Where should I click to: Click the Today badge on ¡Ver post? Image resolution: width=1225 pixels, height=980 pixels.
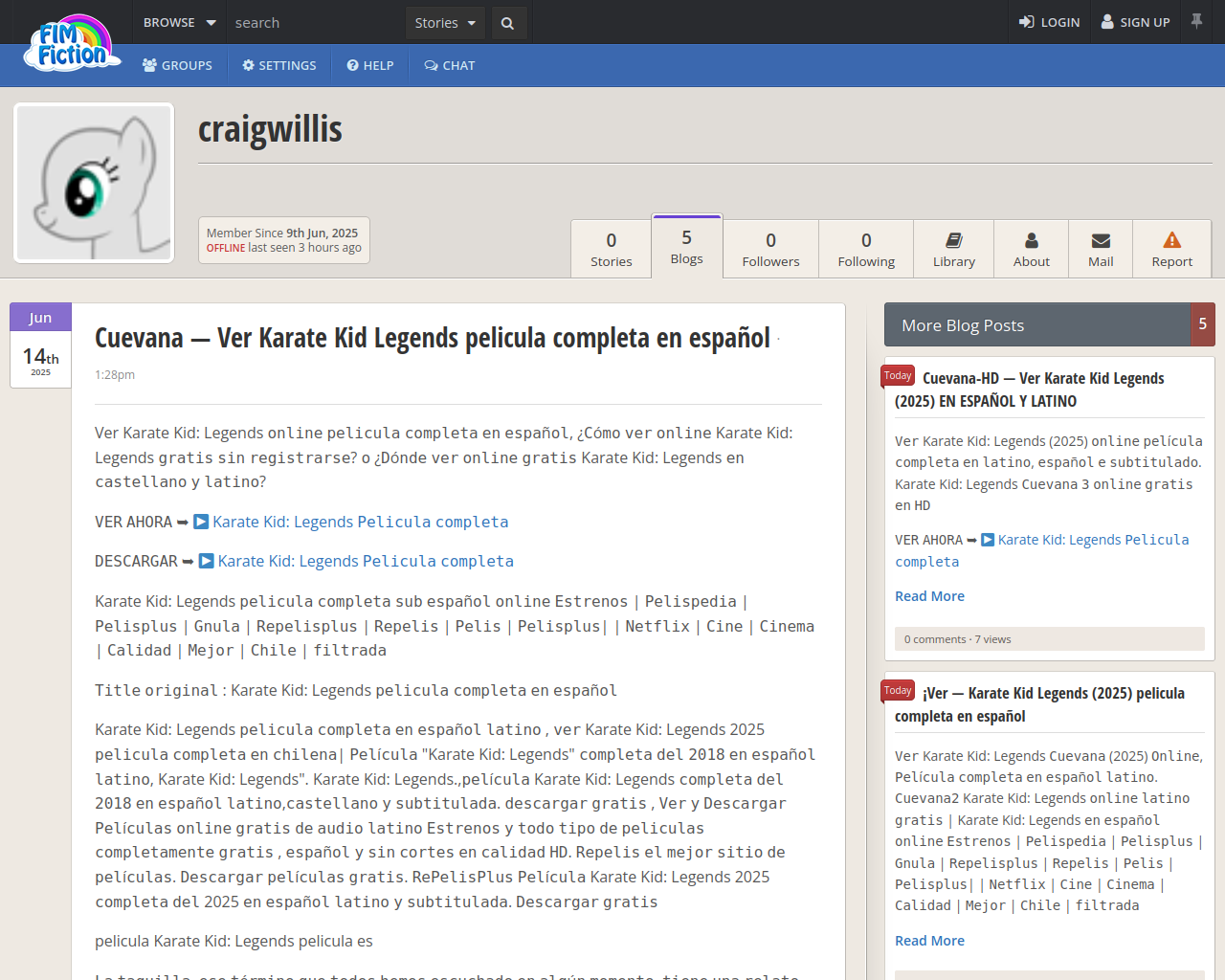(x=898, y=691)
